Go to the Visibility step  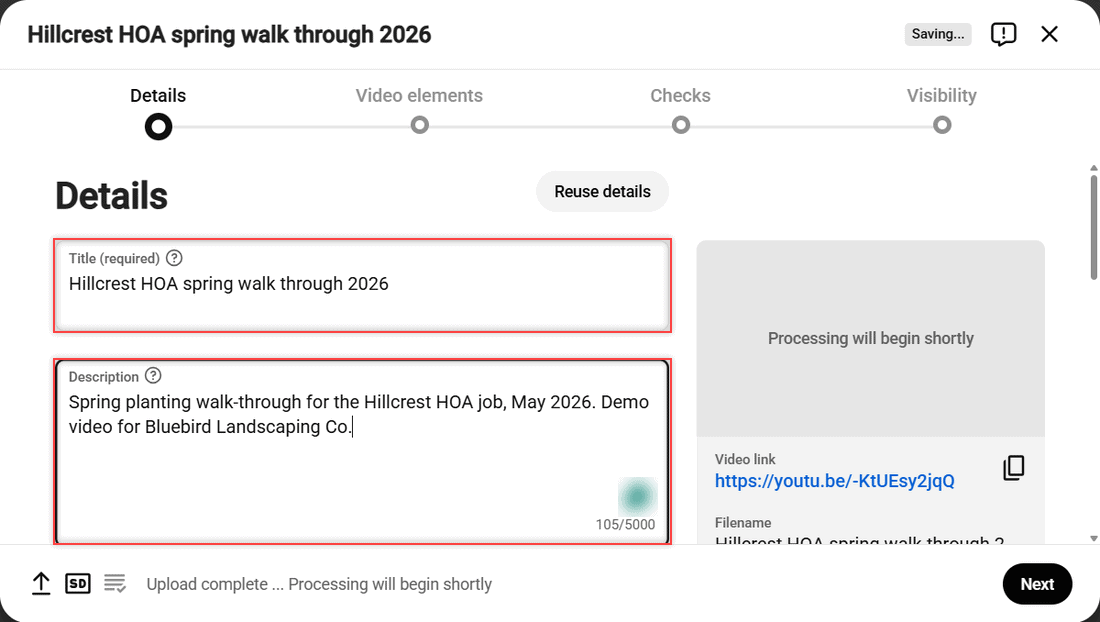point(941,111)
